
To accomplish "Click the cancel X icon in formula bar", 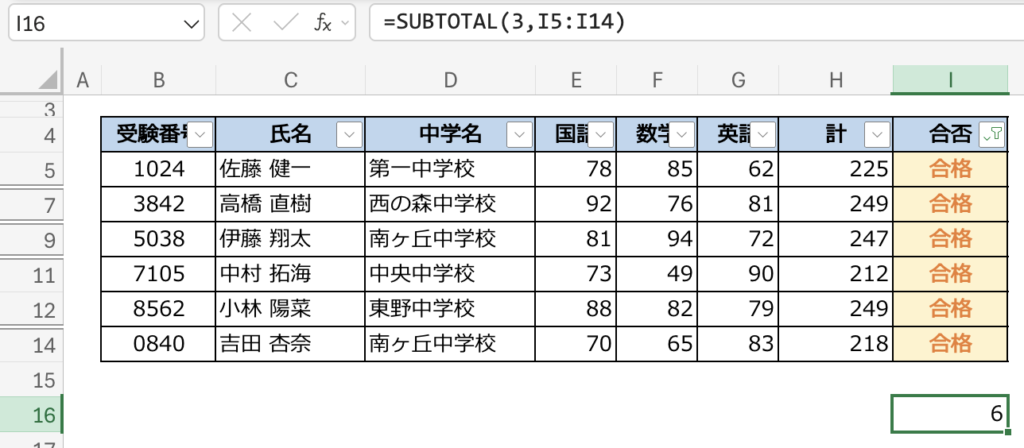I will [242, 24].
